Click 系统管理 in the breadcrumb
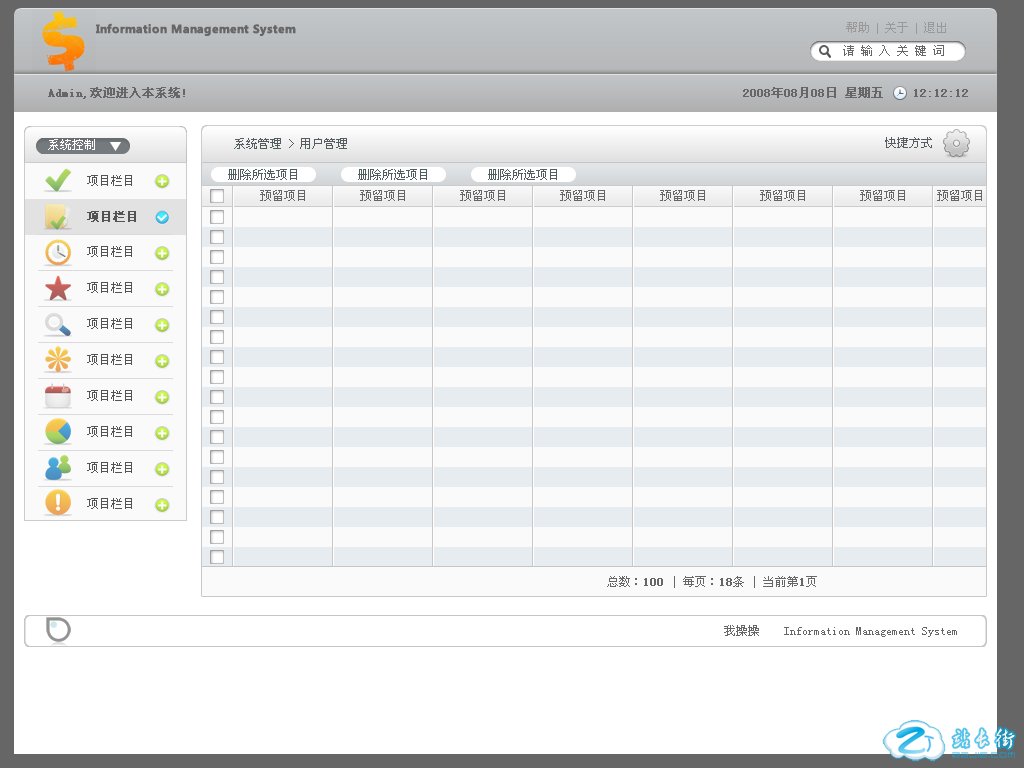Viewport: 1024px width, 768px height. [257, 144]
